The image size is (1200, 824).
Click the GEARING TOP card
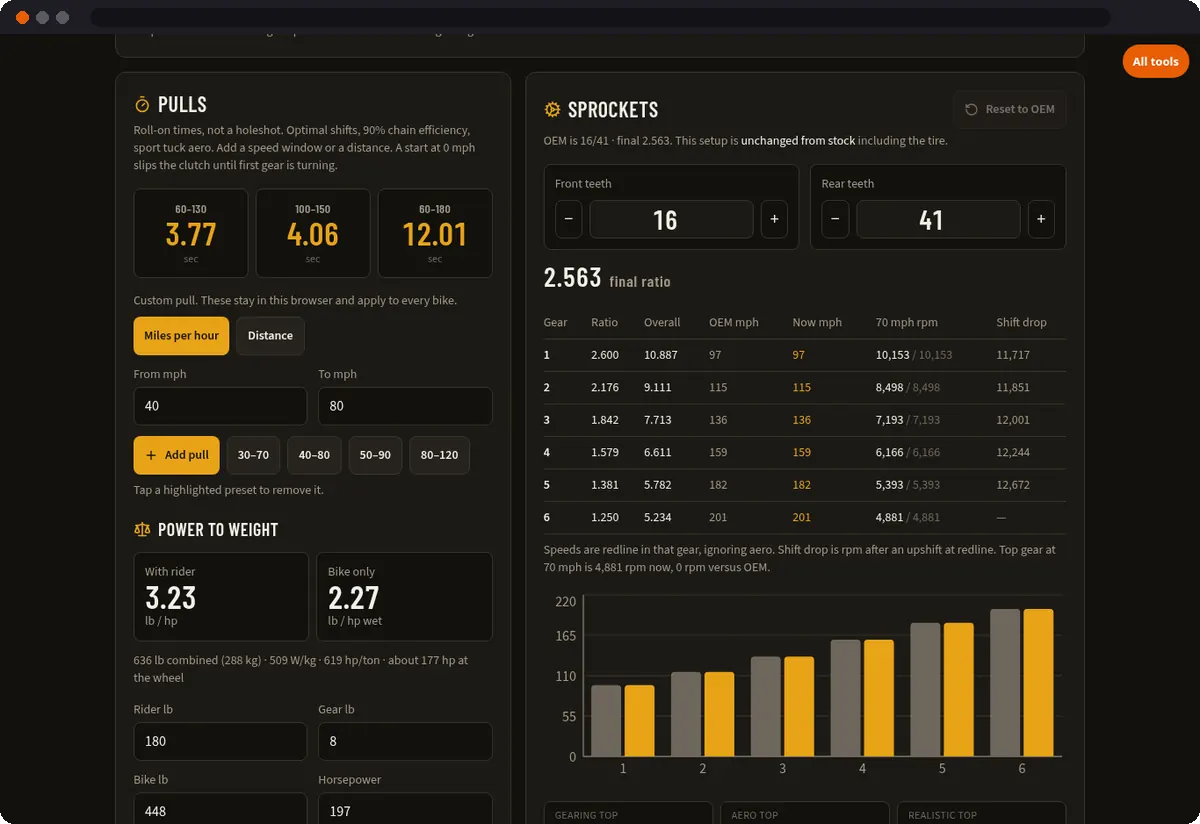click(628, 813)
